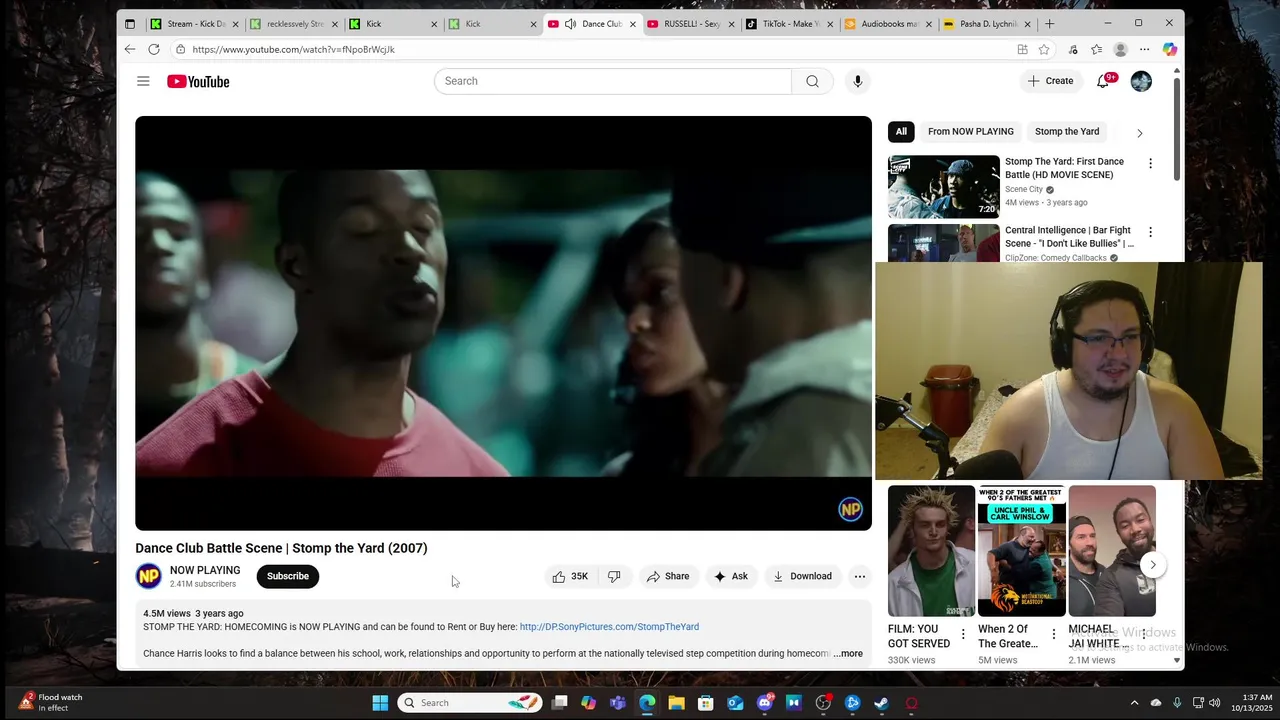Open options for Central Intelligence Bar Fight video
The image size is (1280, 720).
[1150, 232]
